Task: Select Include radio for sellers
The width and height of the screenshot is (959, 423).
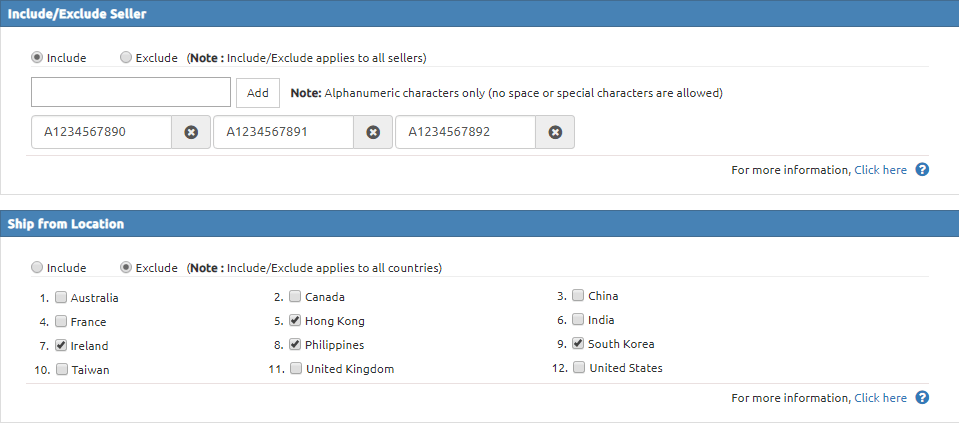Action: tap(37, 57)
